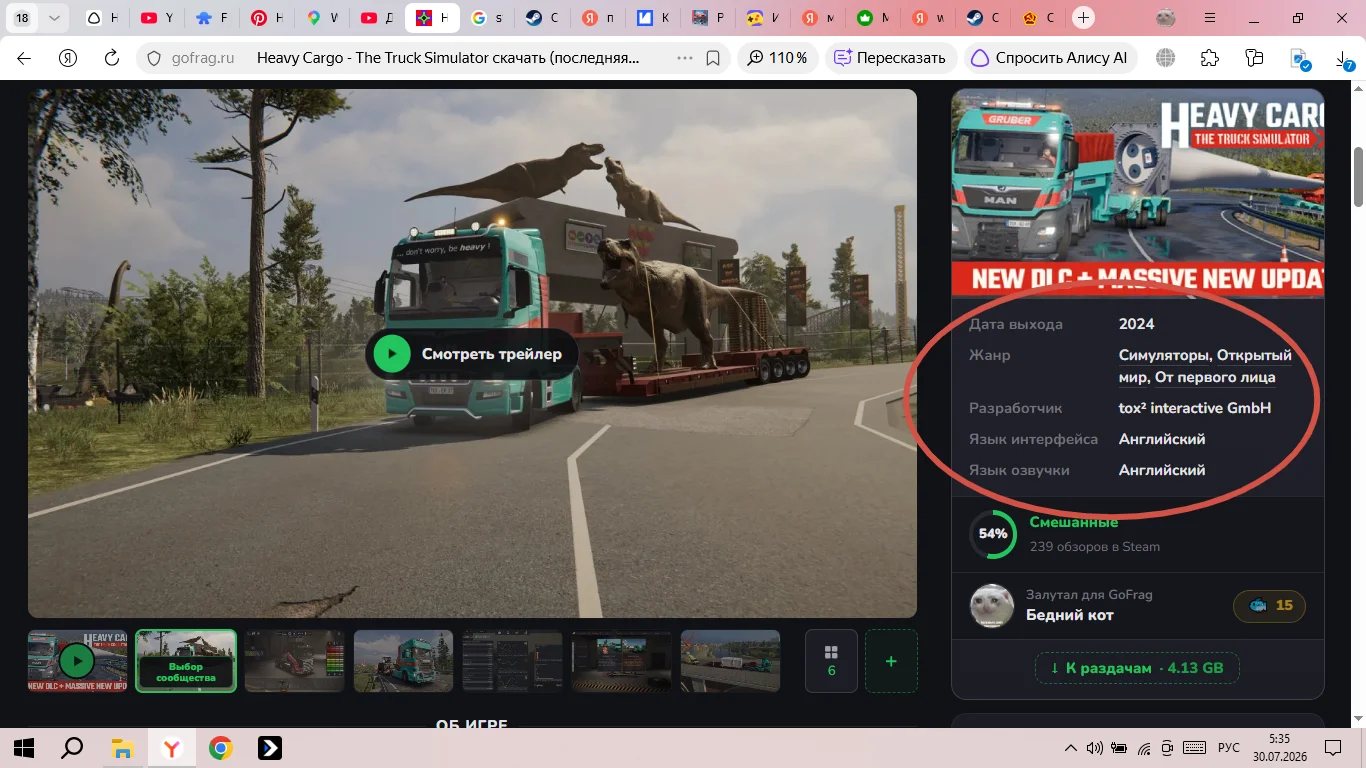Open the Heavy Cargo cover image
The width and height of the screenshot is (1366, 768).
click(x=1138, y=193)
